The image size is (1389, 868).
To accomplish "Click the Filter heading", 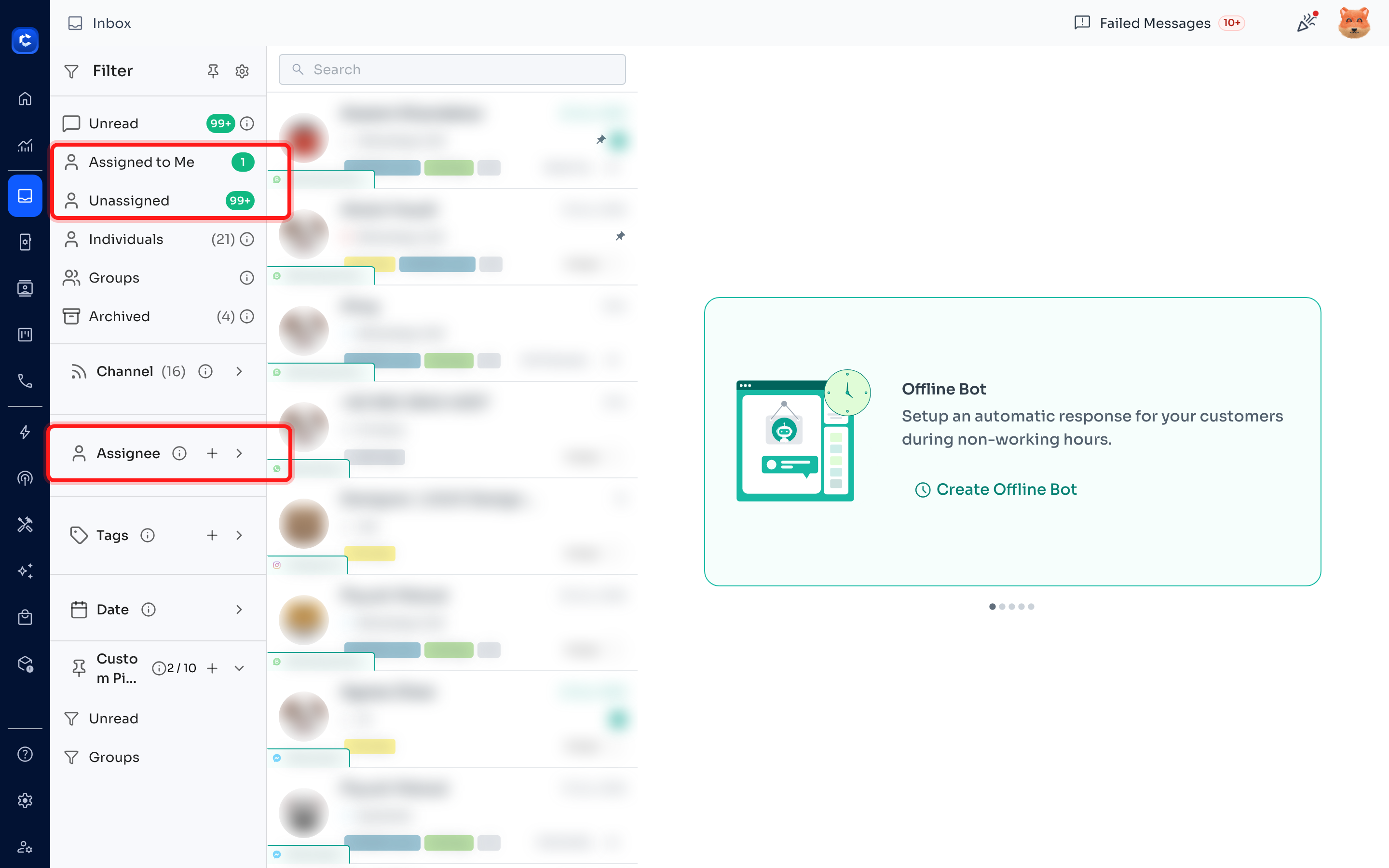I will coord(112,70).
